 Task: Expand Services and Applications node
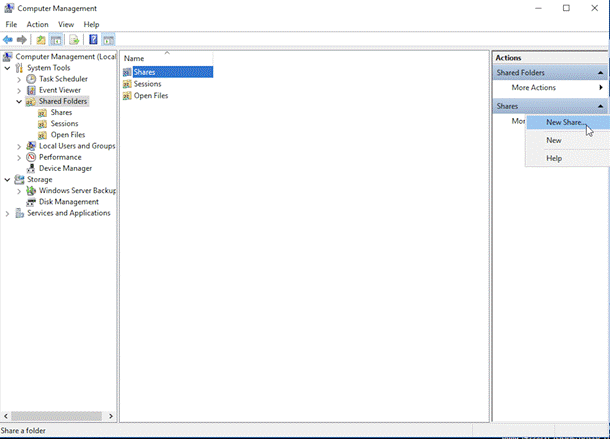tap(7, 214)
